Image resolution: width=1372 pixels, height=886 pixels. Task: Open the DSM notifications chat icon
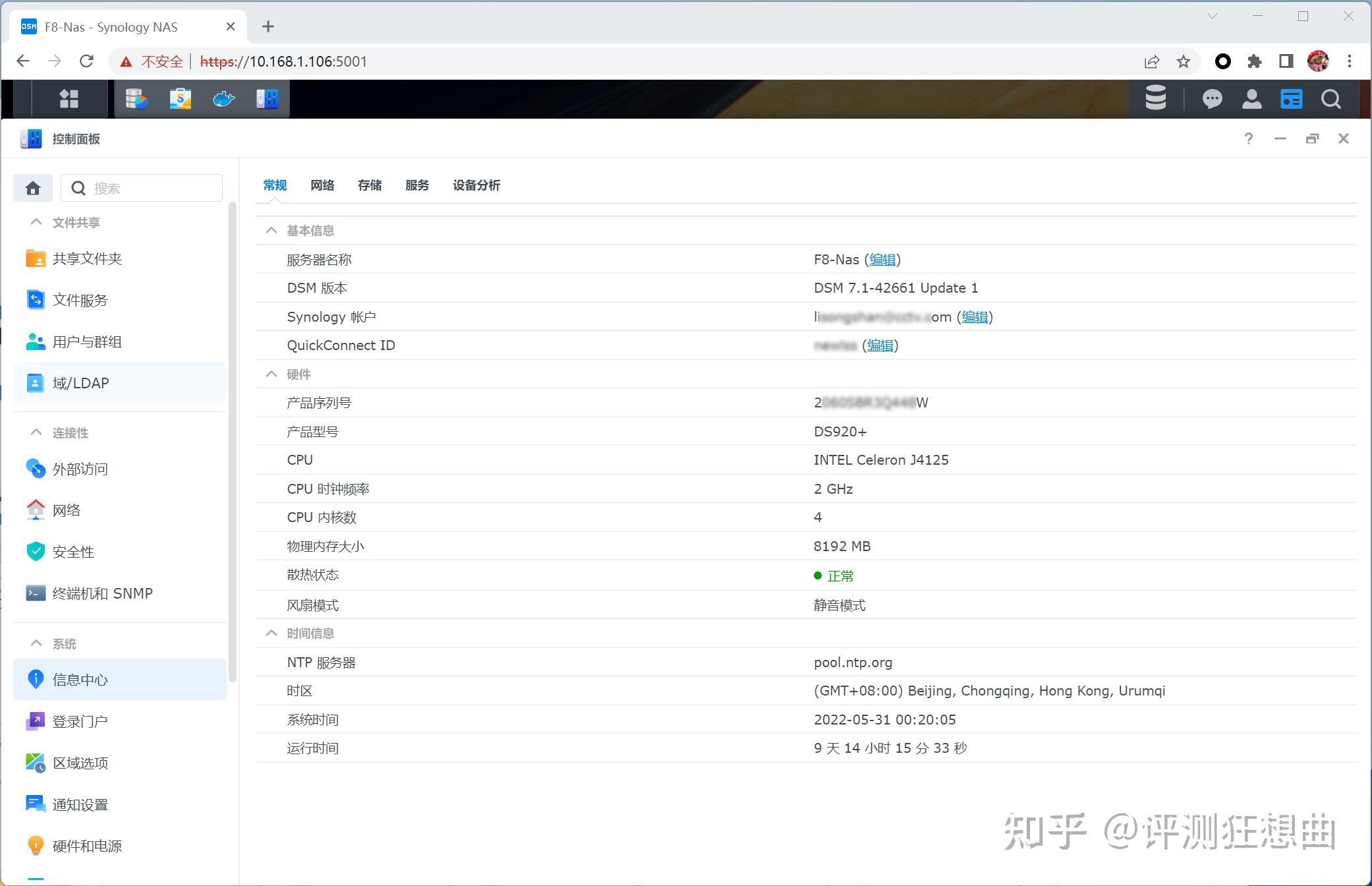(1211, 99)
